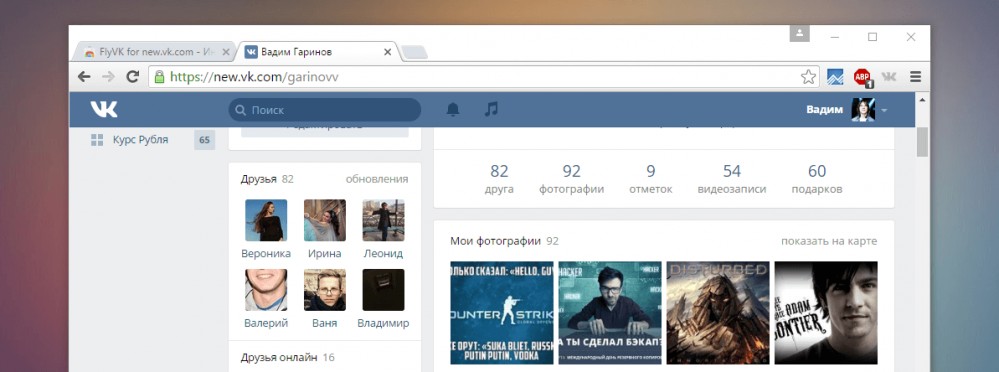Viewport: 999px width, 372px height.
Task: Minimize the Chrome window
Action: (835, 37)
